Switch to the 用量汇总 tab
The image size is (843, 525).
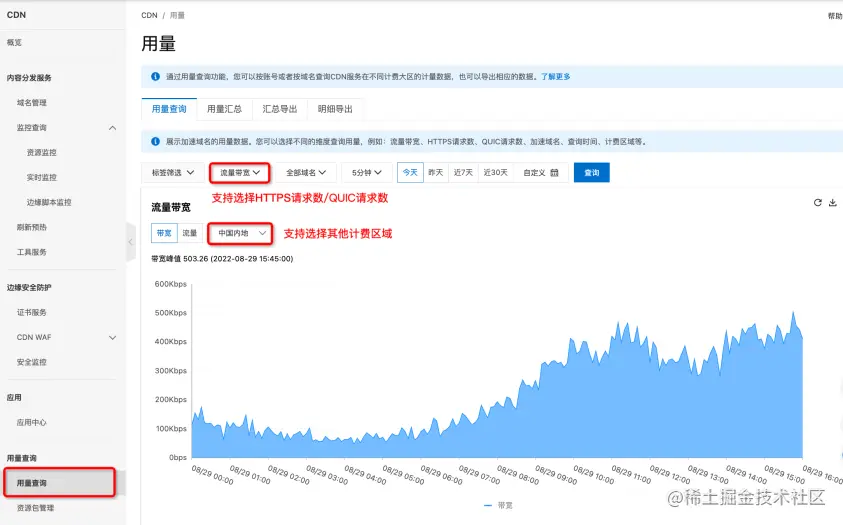[224, 109]
